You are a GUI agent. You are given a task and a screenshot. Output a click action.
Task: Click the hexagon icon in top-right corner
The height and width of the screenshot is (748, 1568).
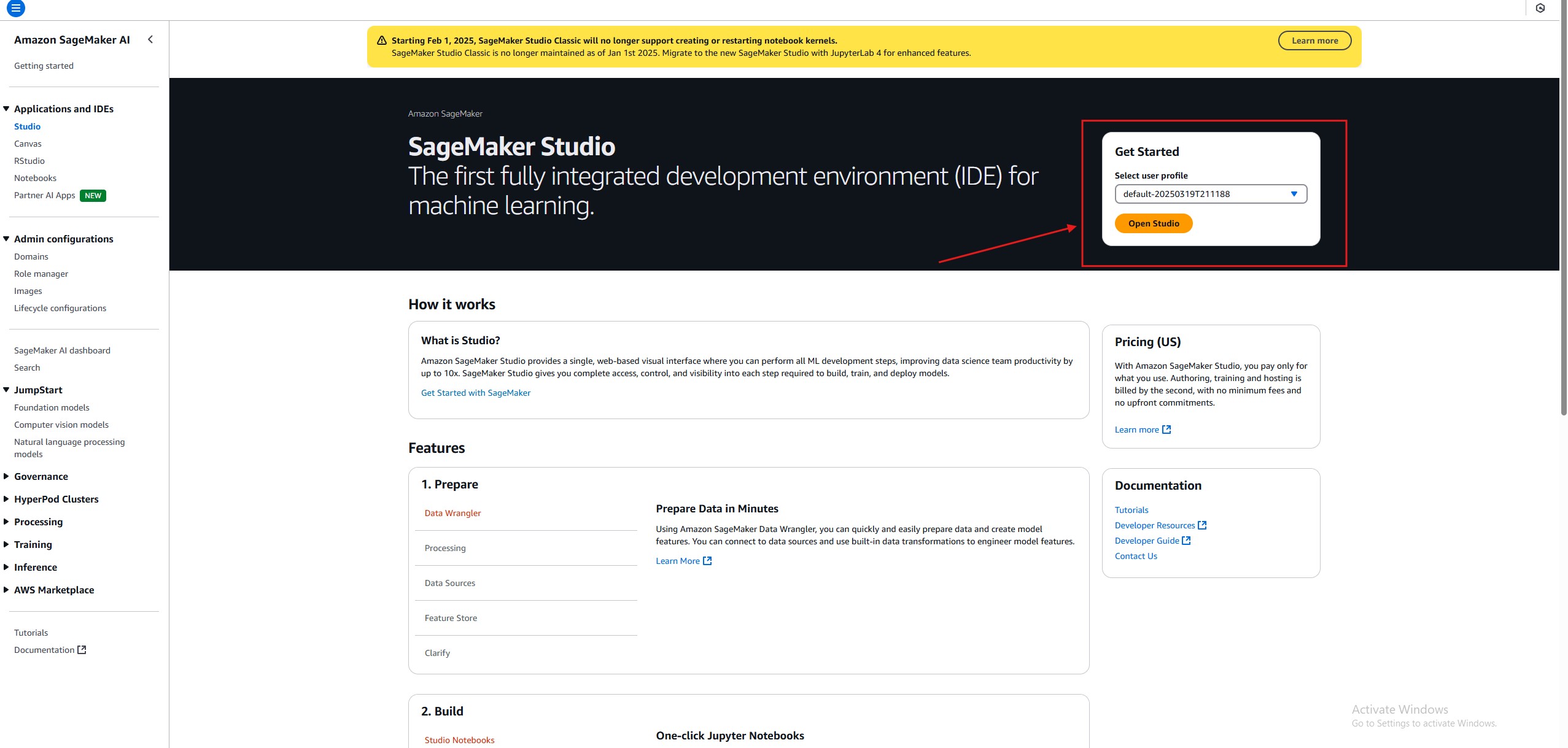tap(1540, 9)
